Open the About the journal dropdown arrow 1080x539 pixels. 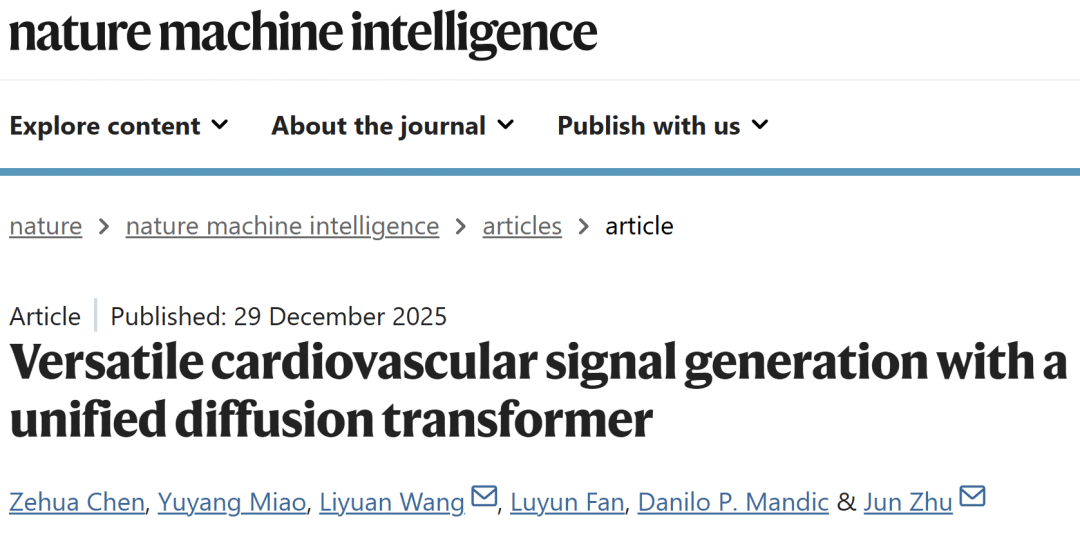(505, 125)
